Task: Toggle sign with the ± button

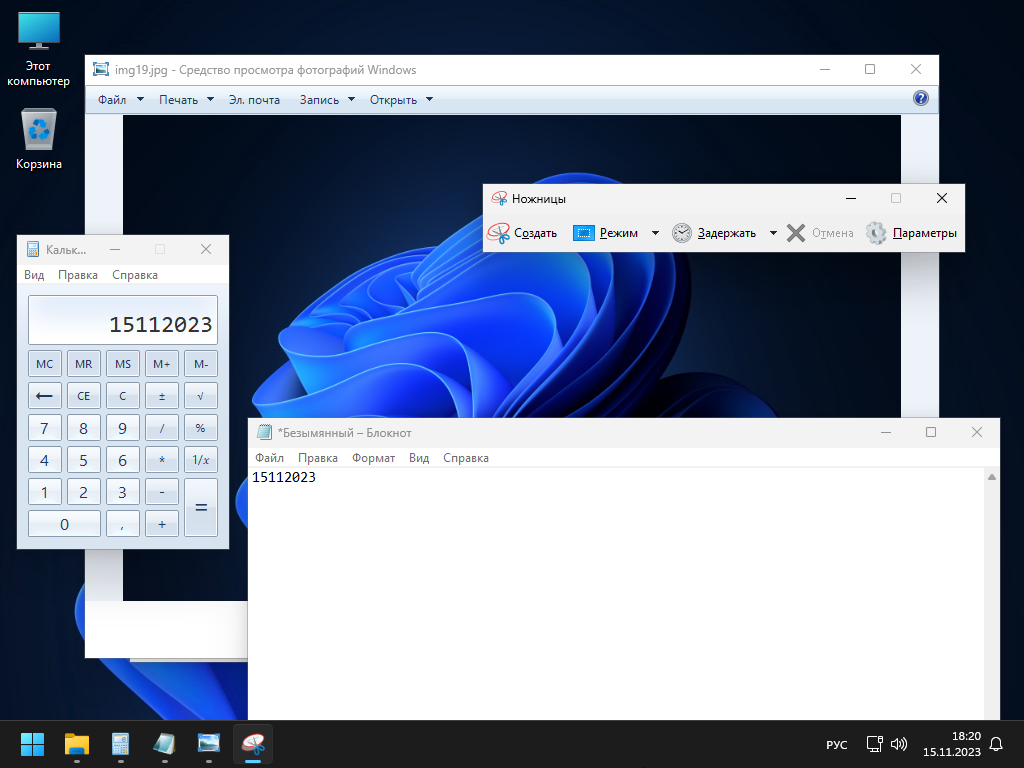Action: pos(162,396)
